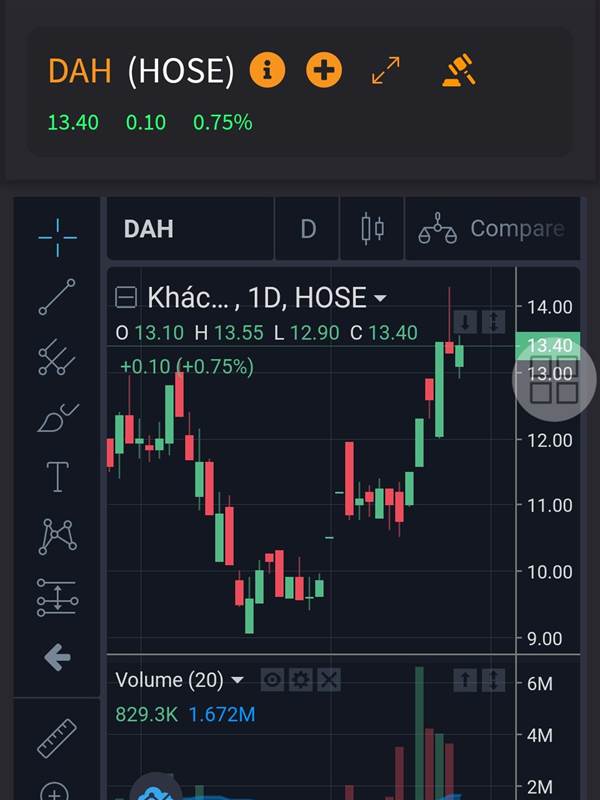Image resolution: width=600 pixels, height=800 pixels.
Task: Click the DAH ticker name in header
Action: 80,70
